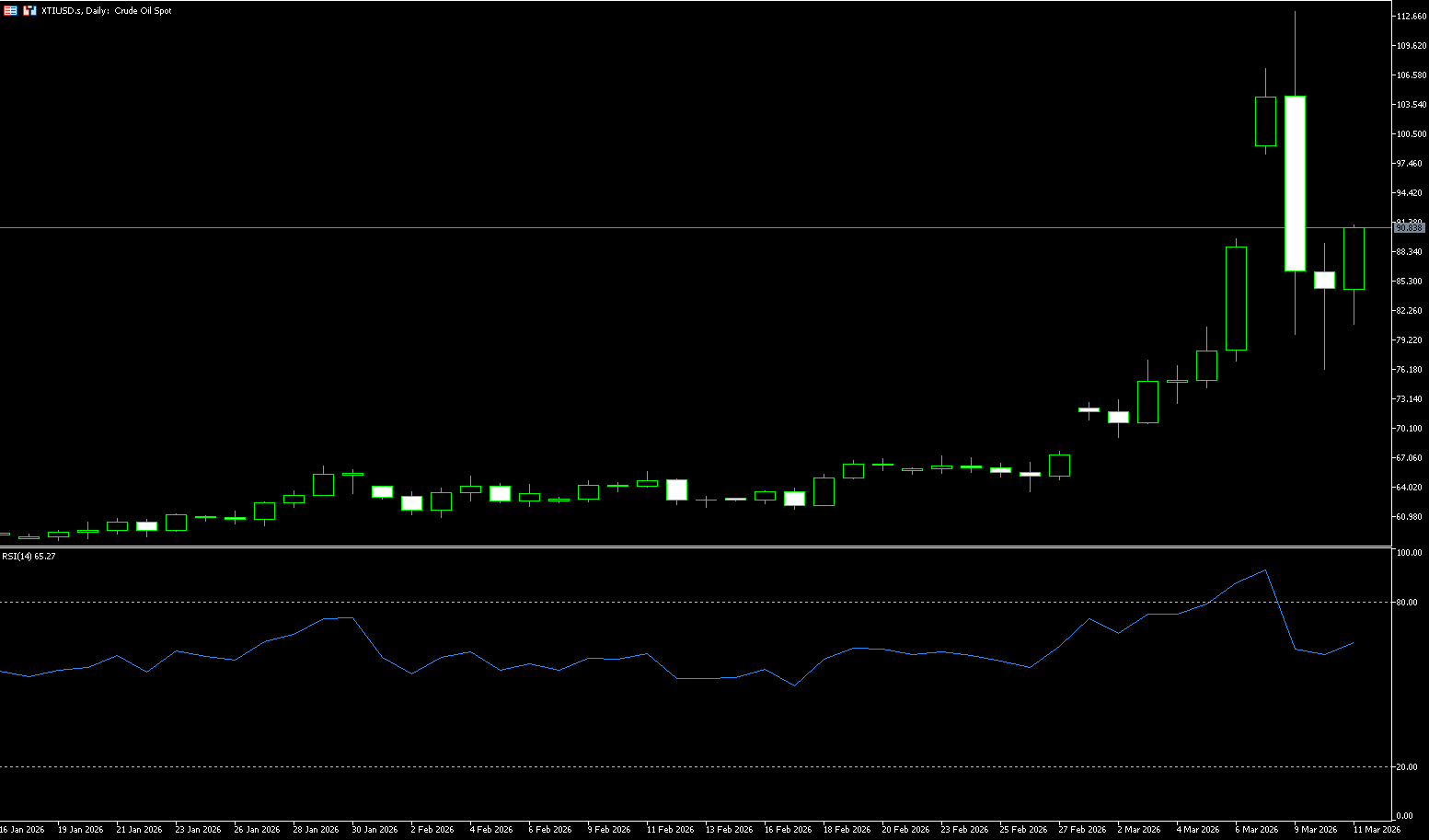Select the last candle on 11 Mar 2026

pos(1354,259)
